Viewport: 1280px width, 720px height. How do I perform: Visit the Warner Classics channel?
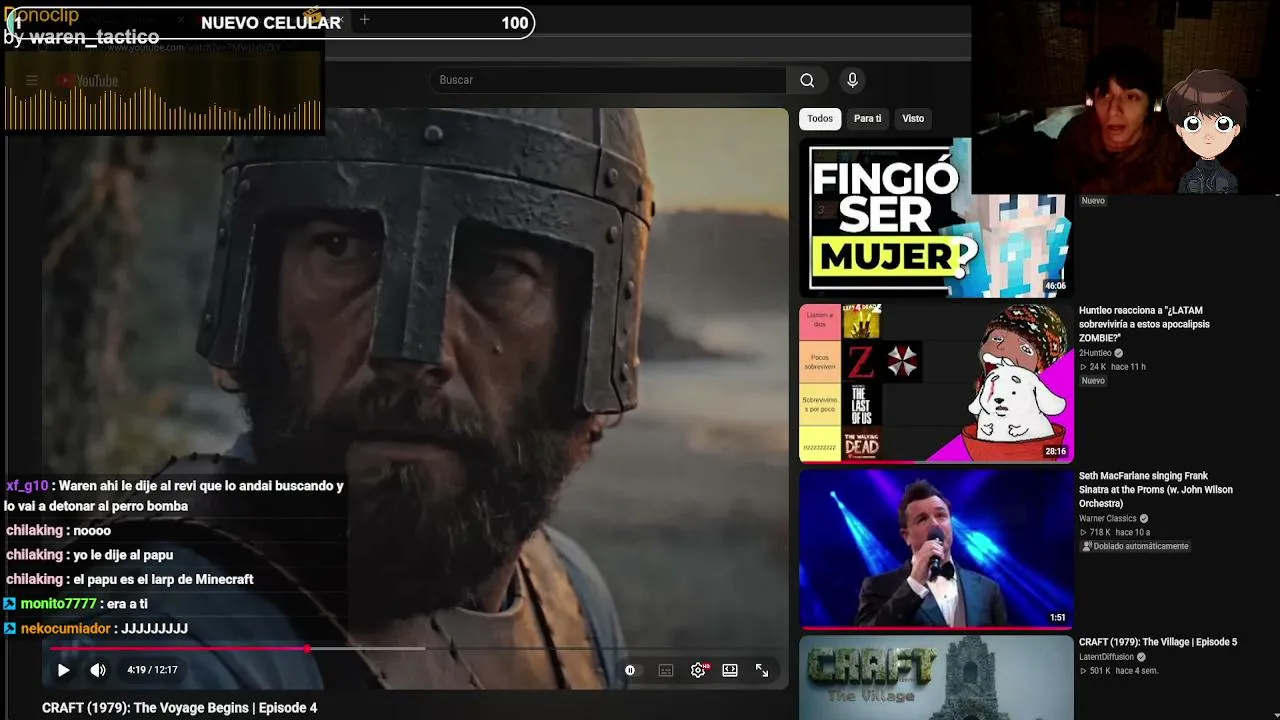(x=1108, y=519)
